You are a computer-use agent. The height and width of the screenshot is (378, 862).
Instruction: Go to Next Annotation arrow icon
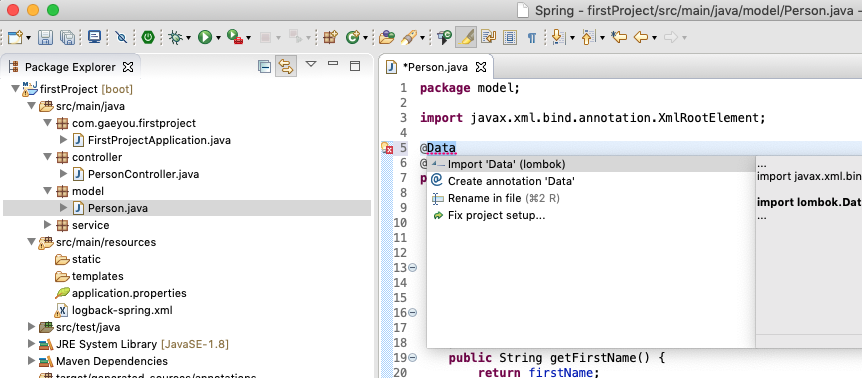point(559,37)
